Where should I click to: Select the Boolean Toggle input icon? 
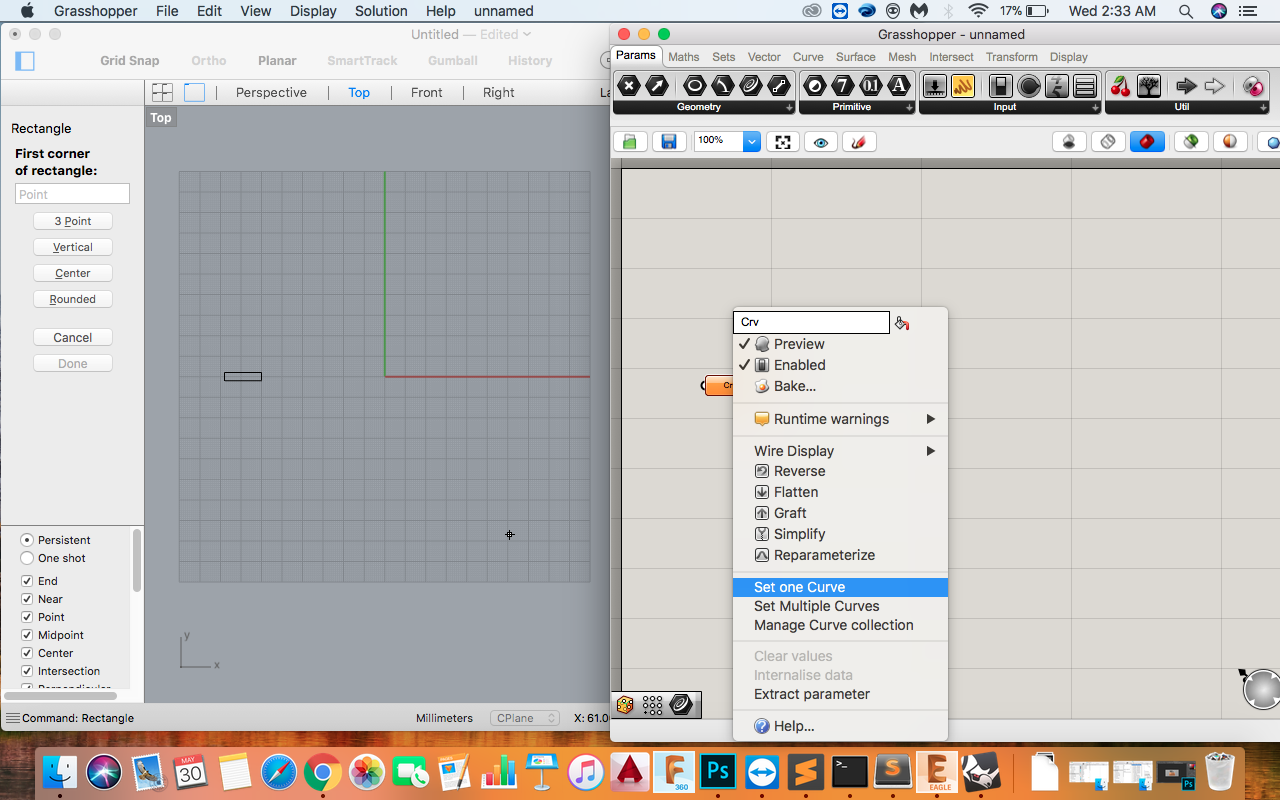(x=1000, y=86)
